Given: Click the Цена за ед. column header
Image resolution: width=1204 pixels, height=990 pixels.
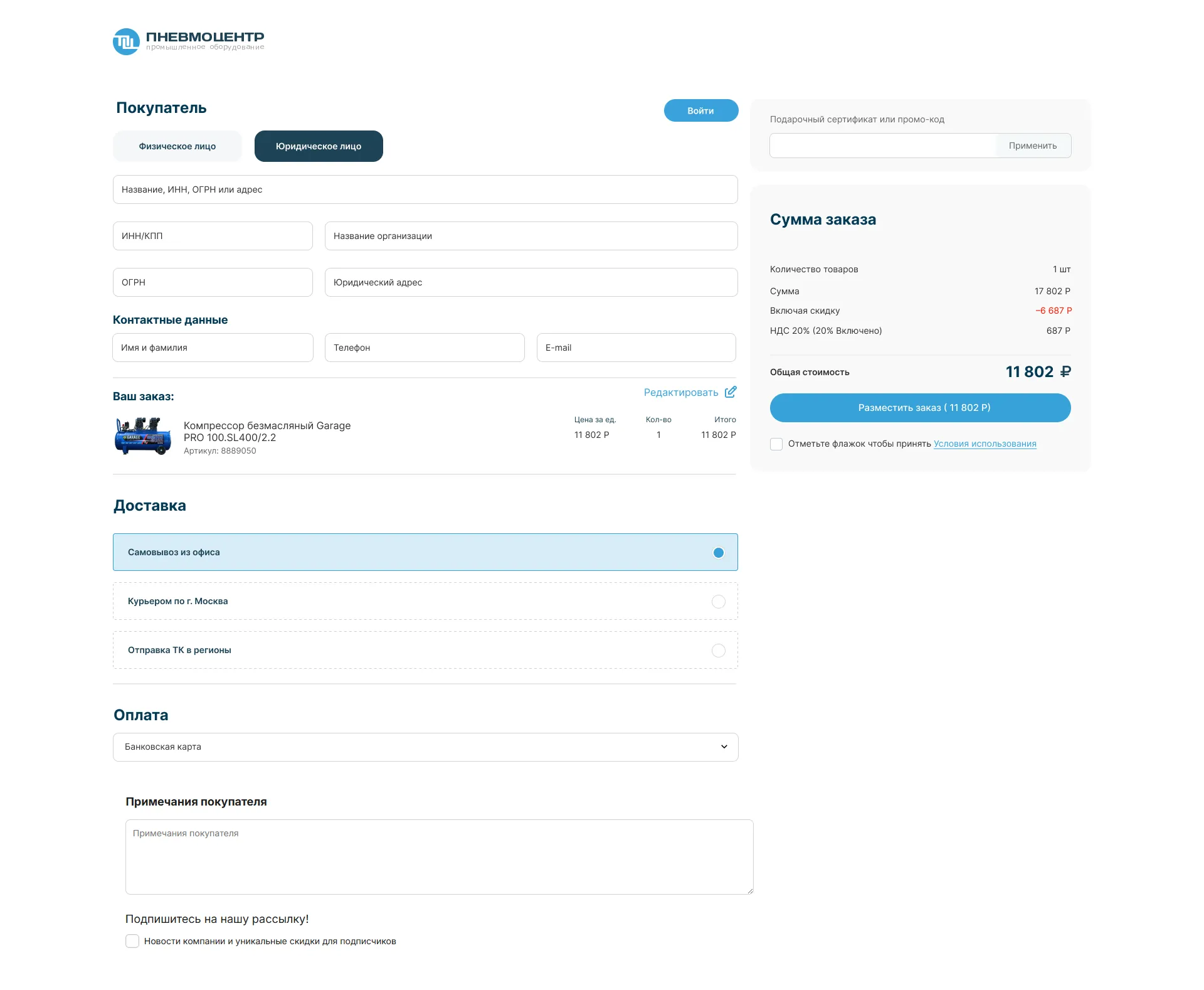Looking at the screenshot, I should click(x=595, y=420).
